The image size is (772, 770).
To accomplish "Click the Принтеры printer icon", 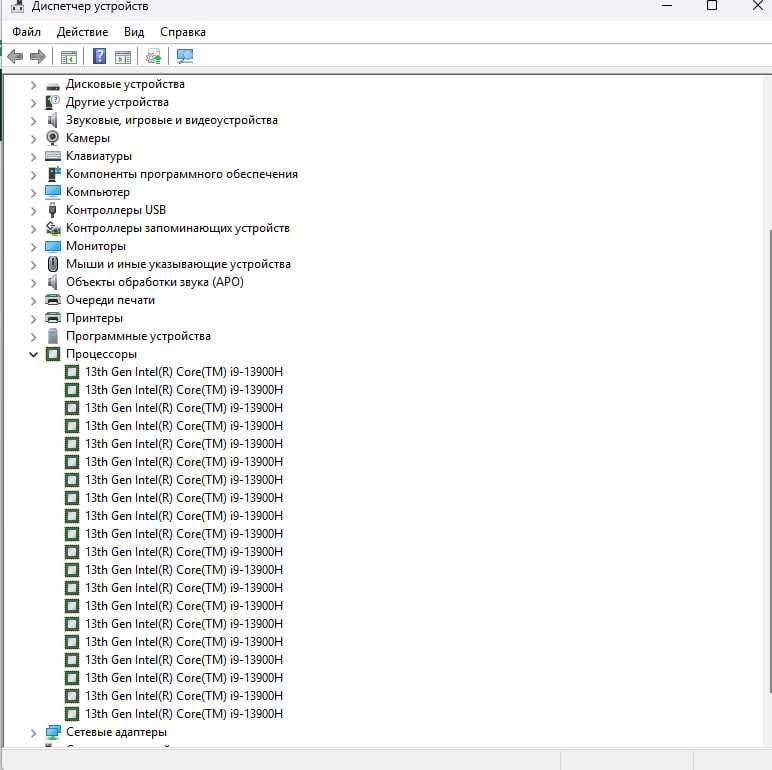I will click(53, 318).
